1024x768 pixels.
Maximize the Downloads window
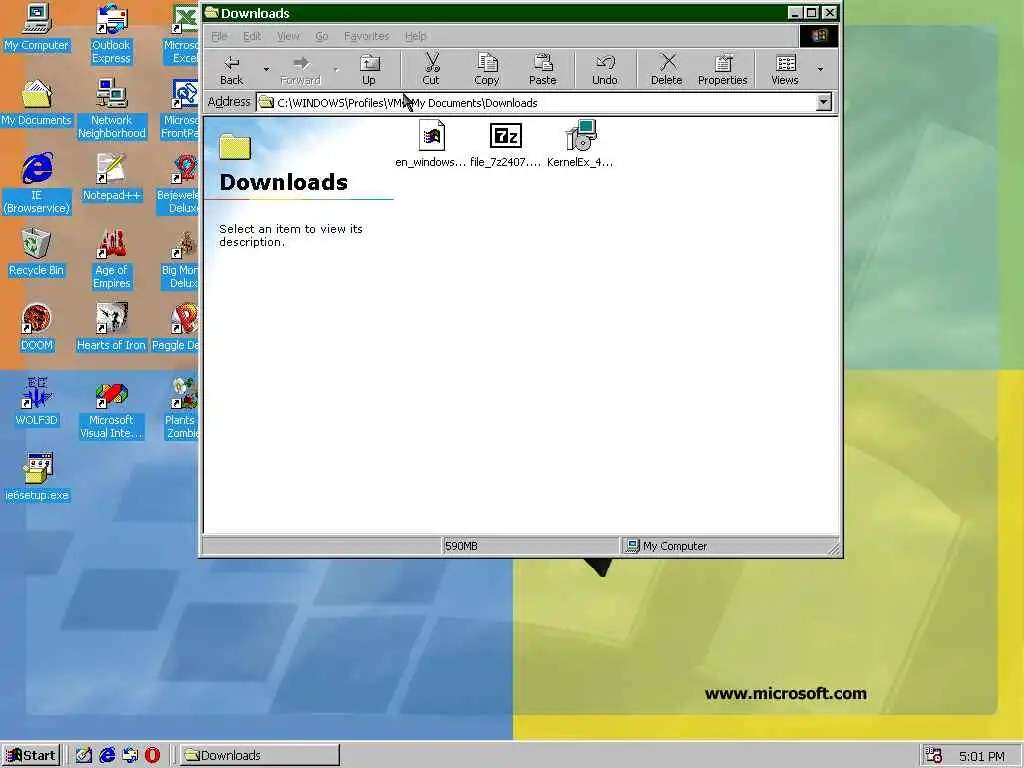(812, 13)
